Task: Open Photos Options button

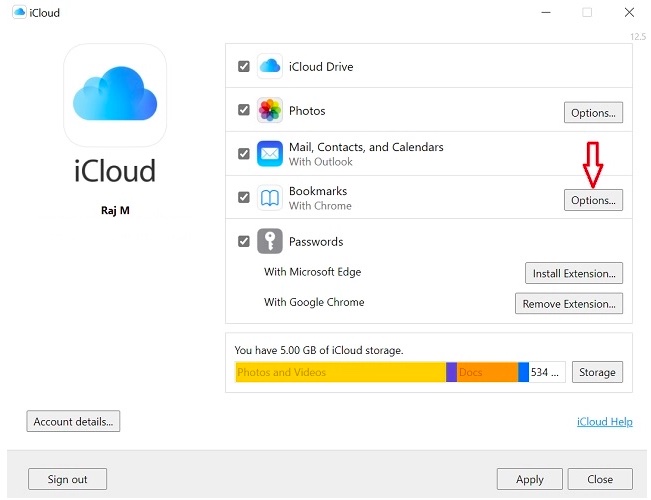Action: tap(593, 113)
